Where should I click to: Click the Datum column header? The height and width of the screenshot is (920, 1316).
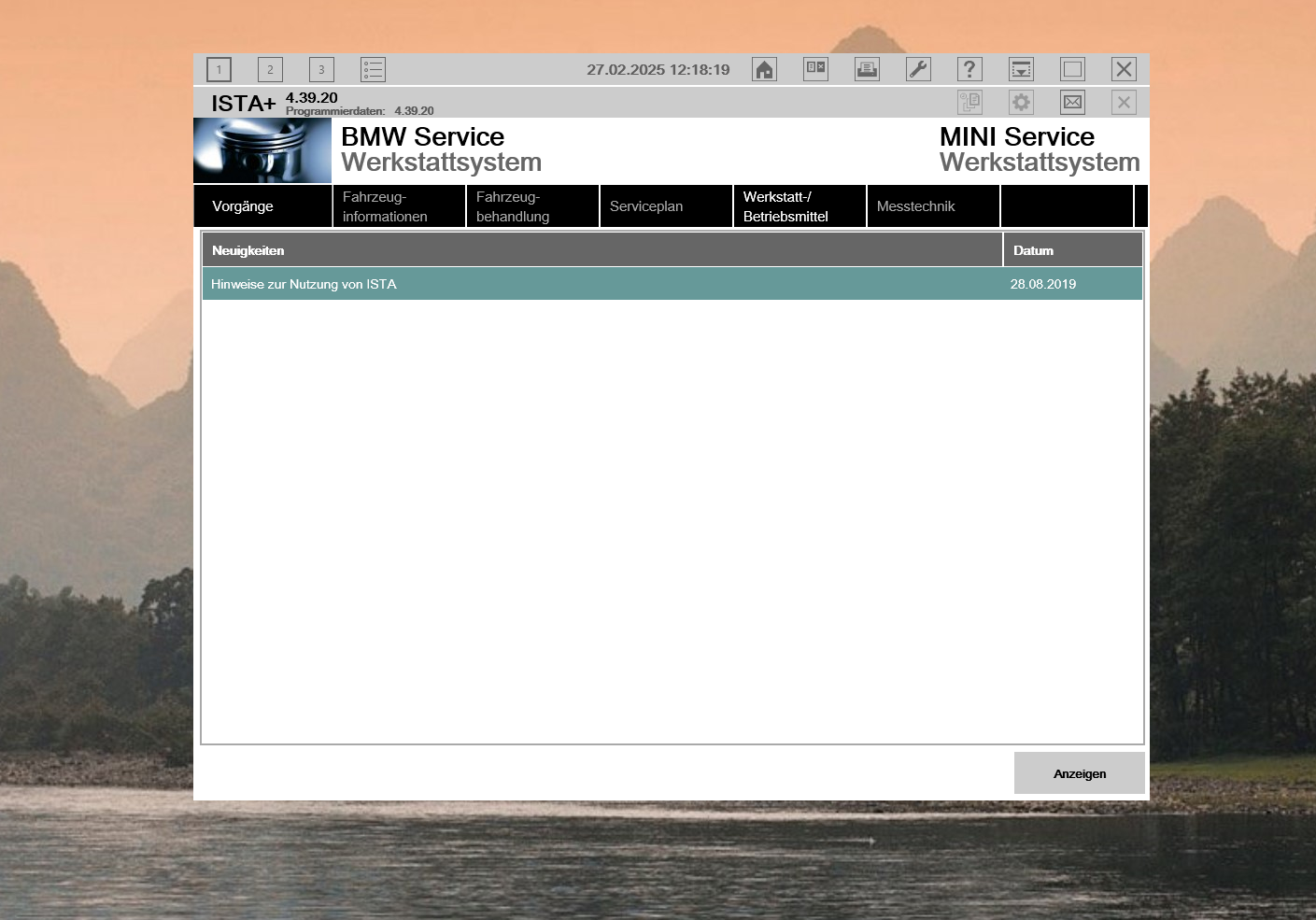pos(1073,250)
